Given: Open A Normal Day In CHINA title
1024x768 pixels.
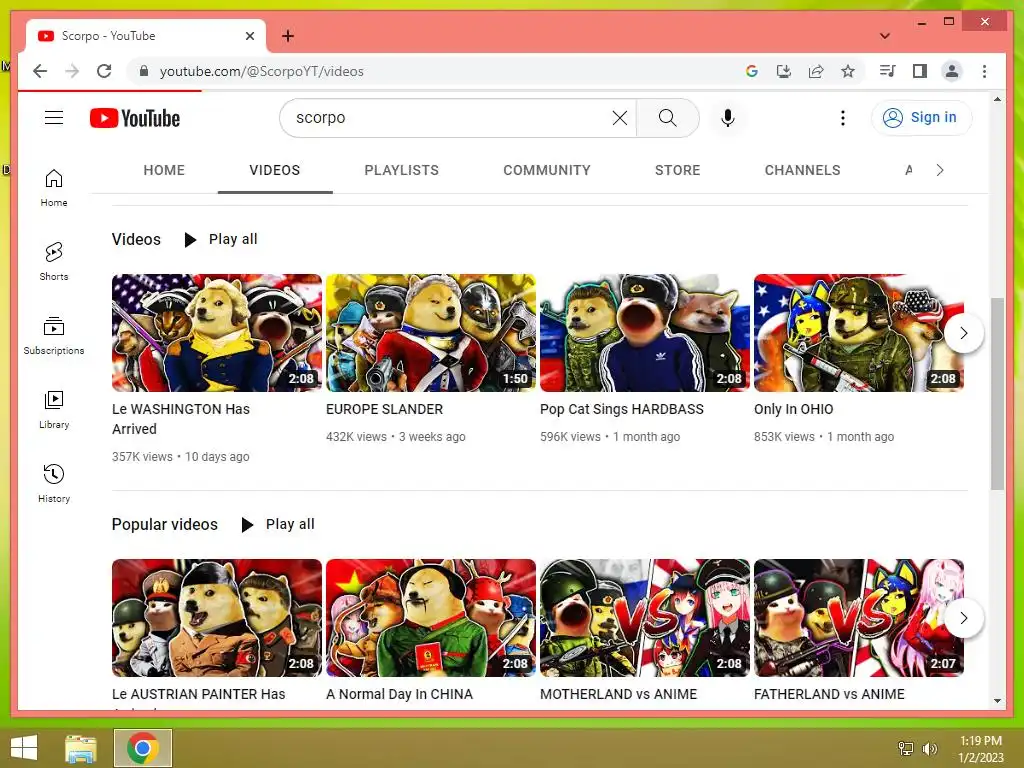Looking at the screenshot, I should click(399, 694).
